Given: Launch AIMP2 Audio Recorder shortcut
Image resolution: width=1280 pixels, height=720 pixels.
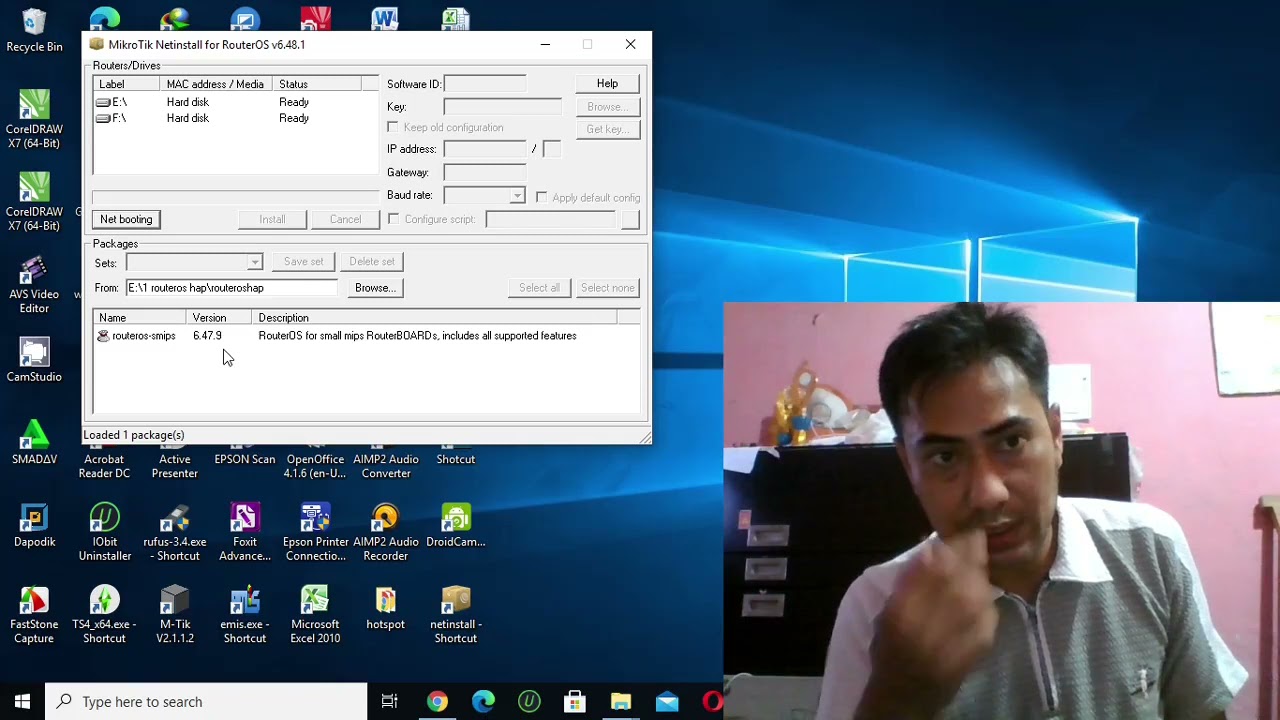Looking at the screenshot, I should [386, 532].
